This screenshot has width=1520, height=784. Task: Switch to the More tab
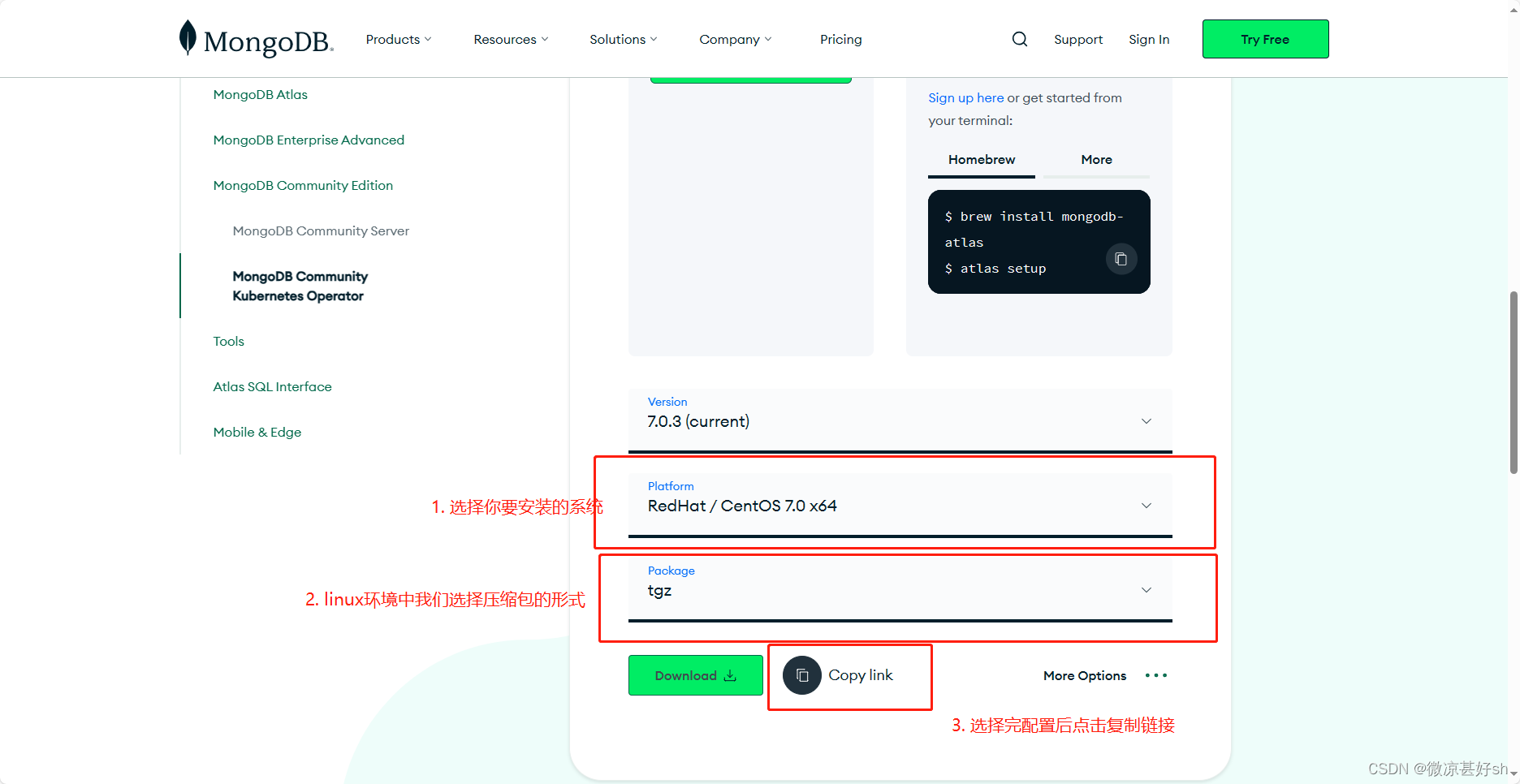[x=1096, y=160]
